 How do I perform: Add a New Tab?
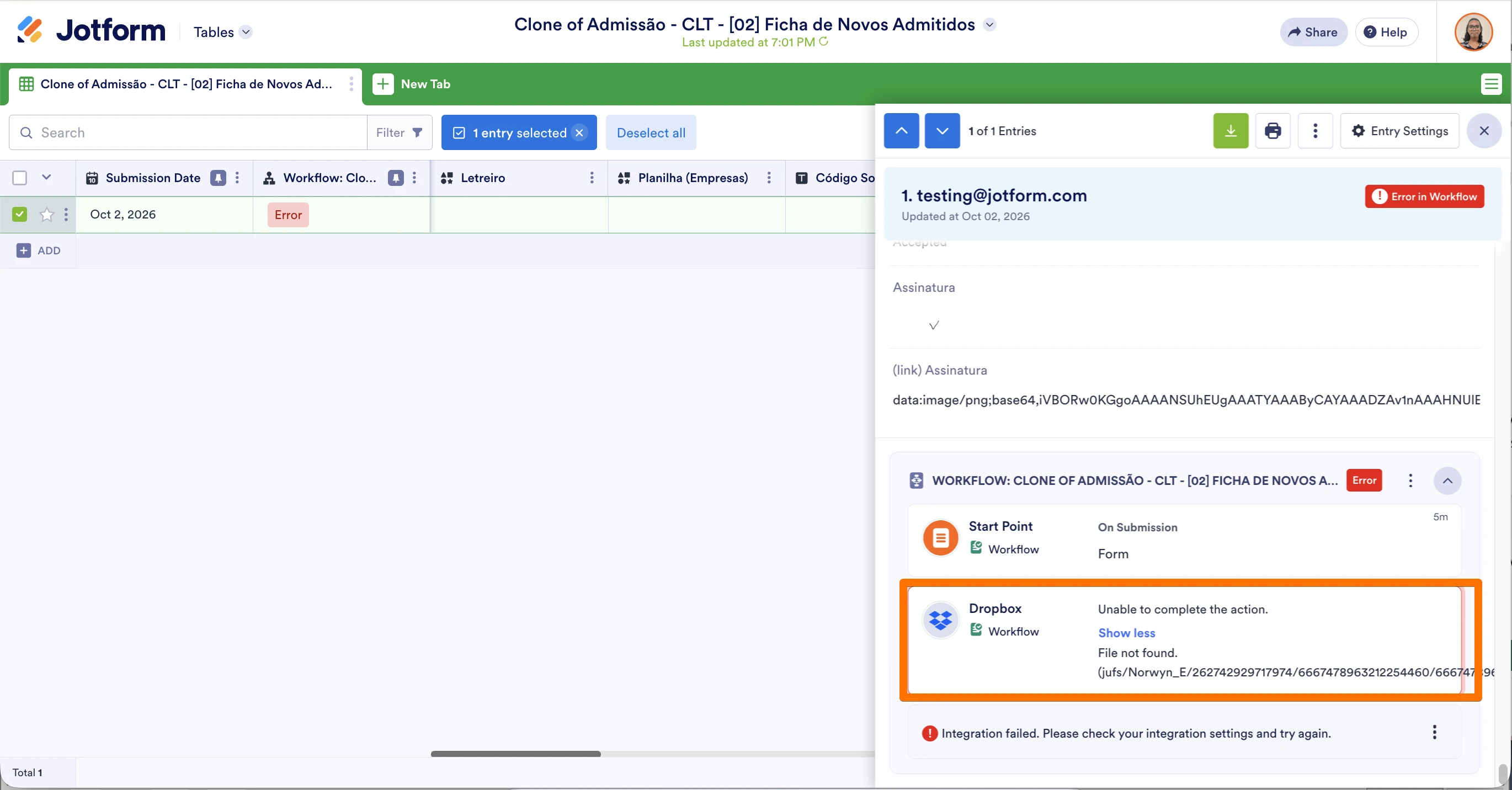click(412, 84)
